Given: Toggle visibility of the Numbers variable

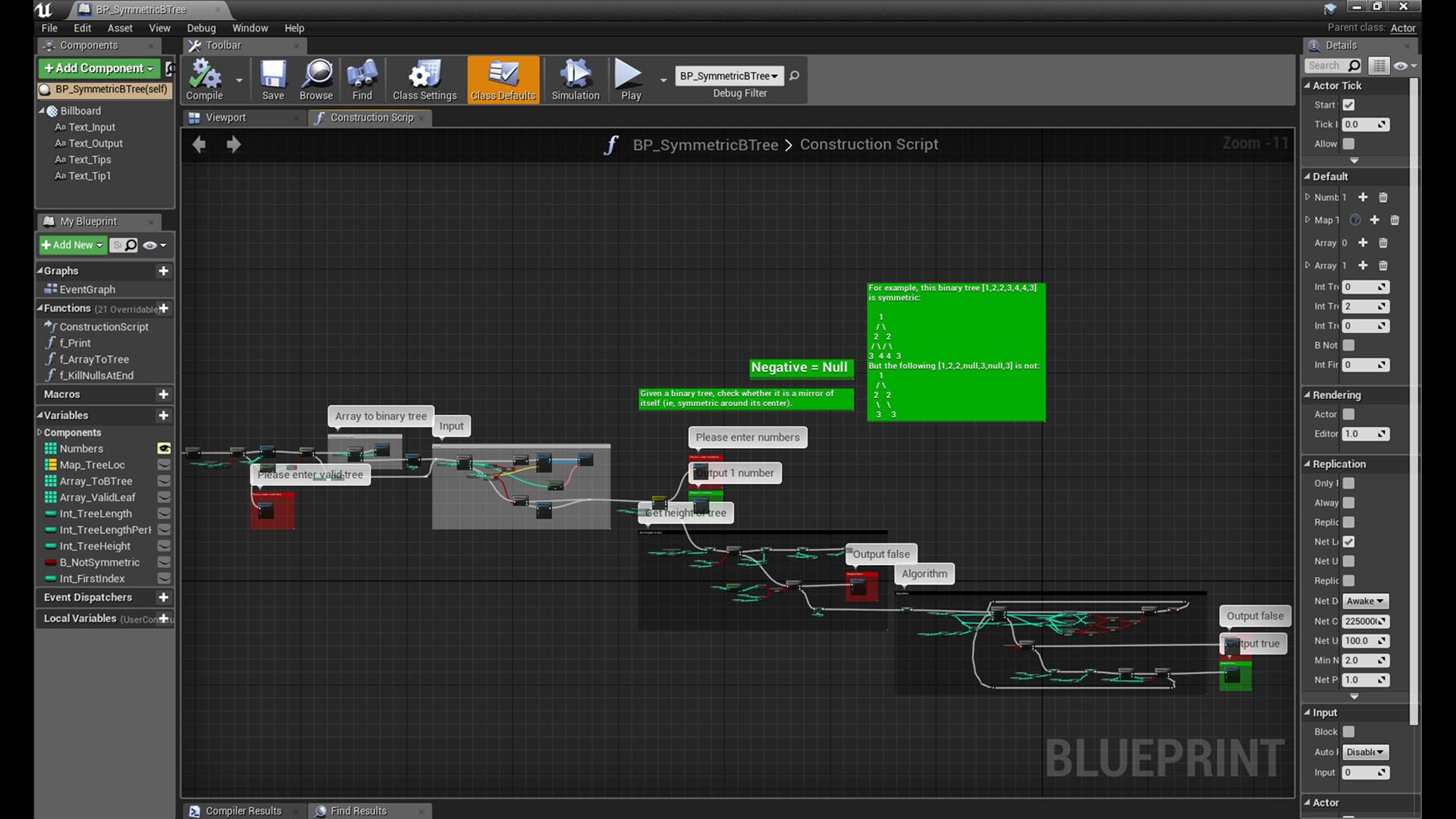Looking at the screenshot, I should point(165,448).
